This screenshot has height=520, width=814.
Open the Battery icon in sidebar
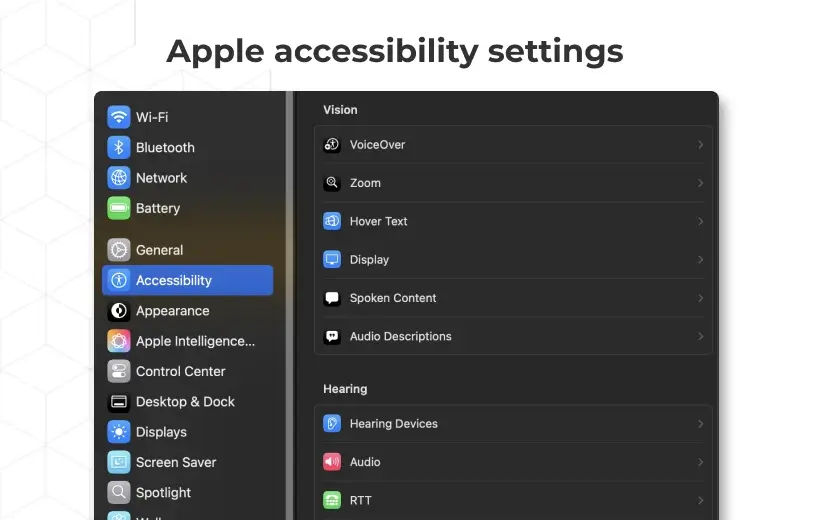(118, 208)
